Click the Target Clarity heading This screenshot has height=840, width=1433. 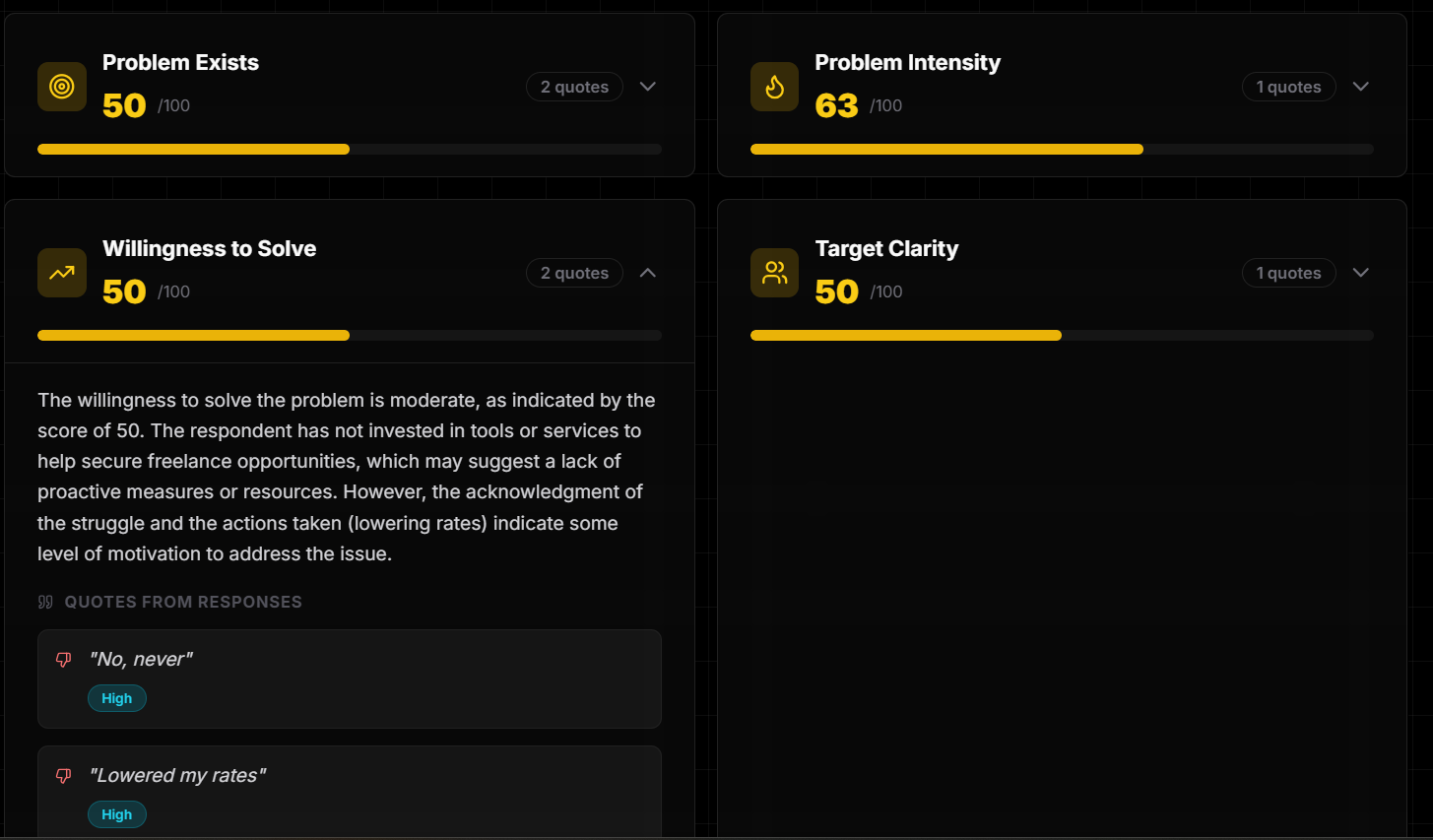(886, 248)
